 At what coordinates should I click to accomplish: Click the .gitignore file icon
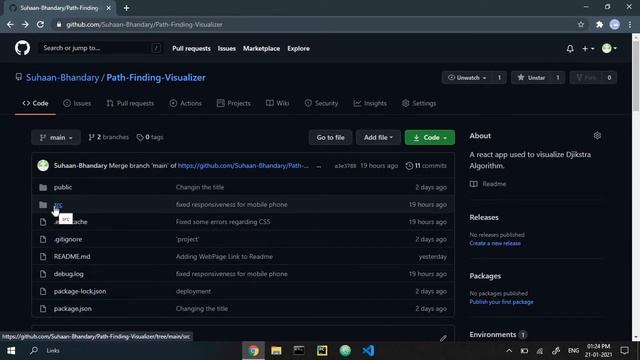coord(43,239)
